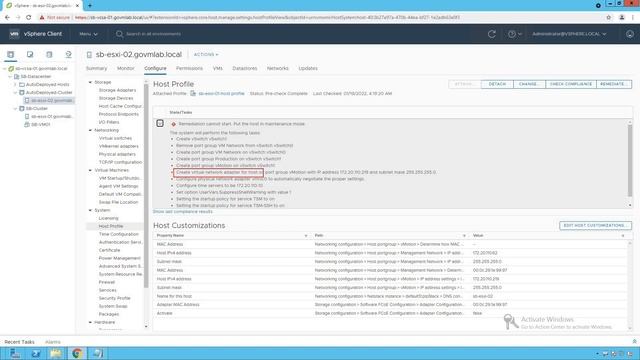The height and width of the screenshot is (360, 640).
Task: Click the VMware vm logo in the header
Action: 14,34
